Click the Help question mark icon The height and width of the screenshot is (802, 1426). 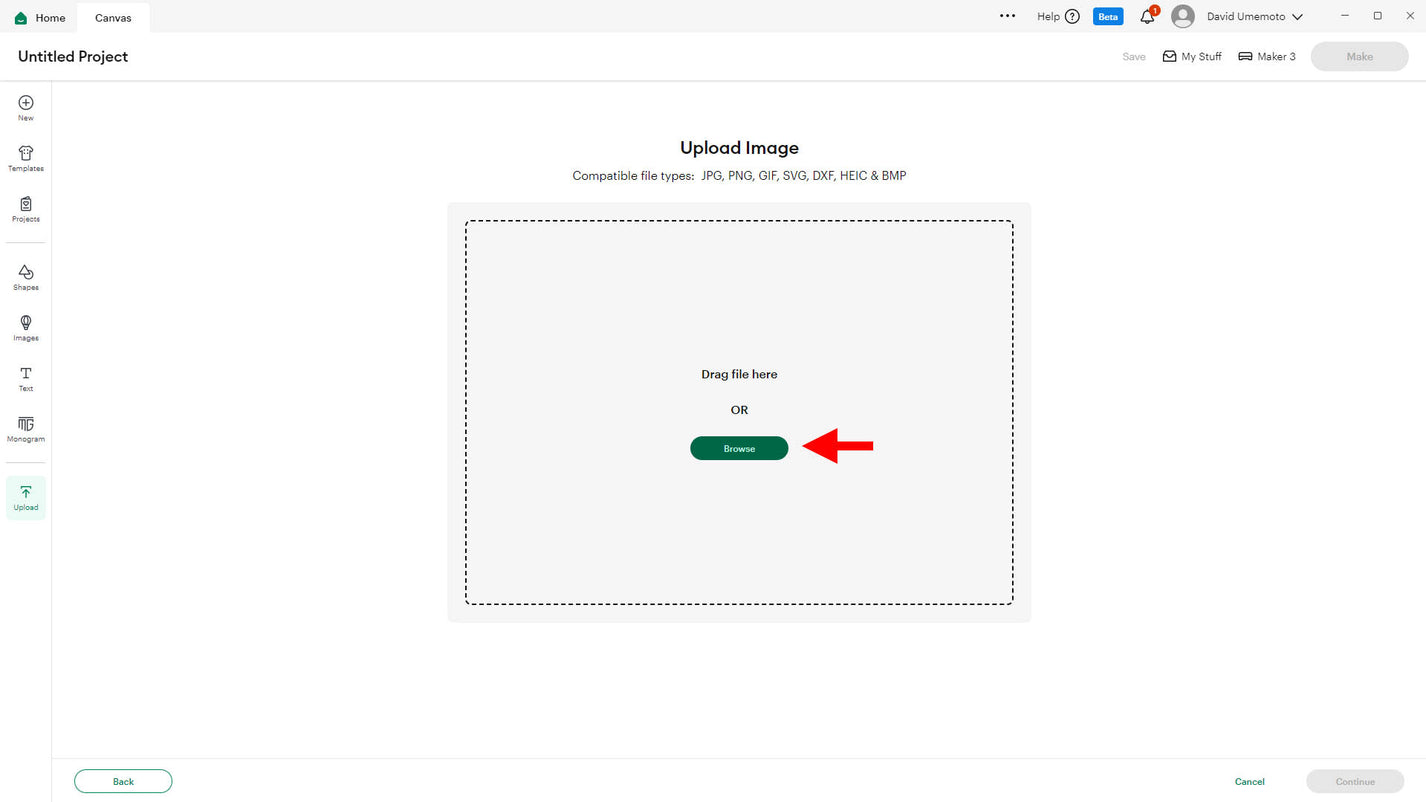point(1072,17)
